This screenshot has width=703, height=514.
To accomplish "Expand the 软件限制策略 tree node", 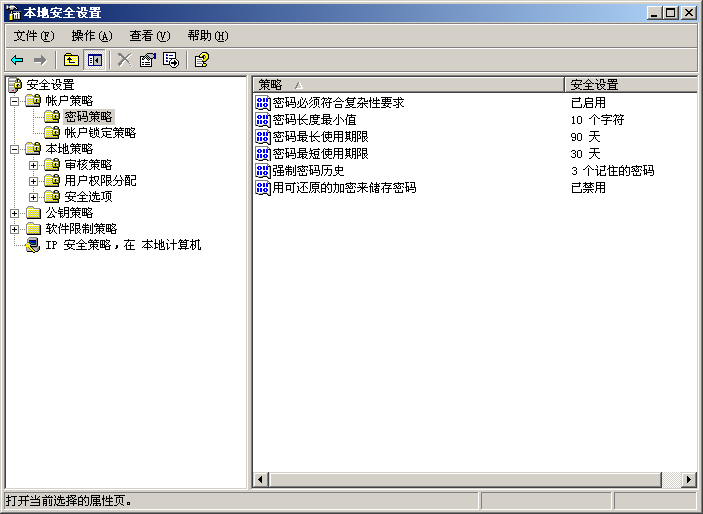I will (x=14, y=229).
